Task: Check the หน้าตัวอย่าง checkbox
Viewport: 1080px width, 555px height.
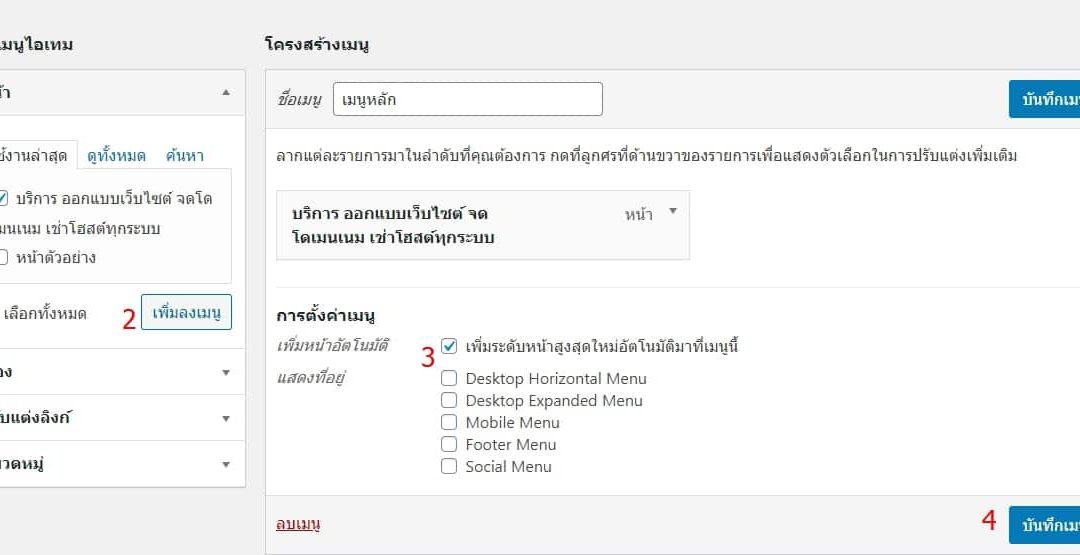Action: pos(2,258)
